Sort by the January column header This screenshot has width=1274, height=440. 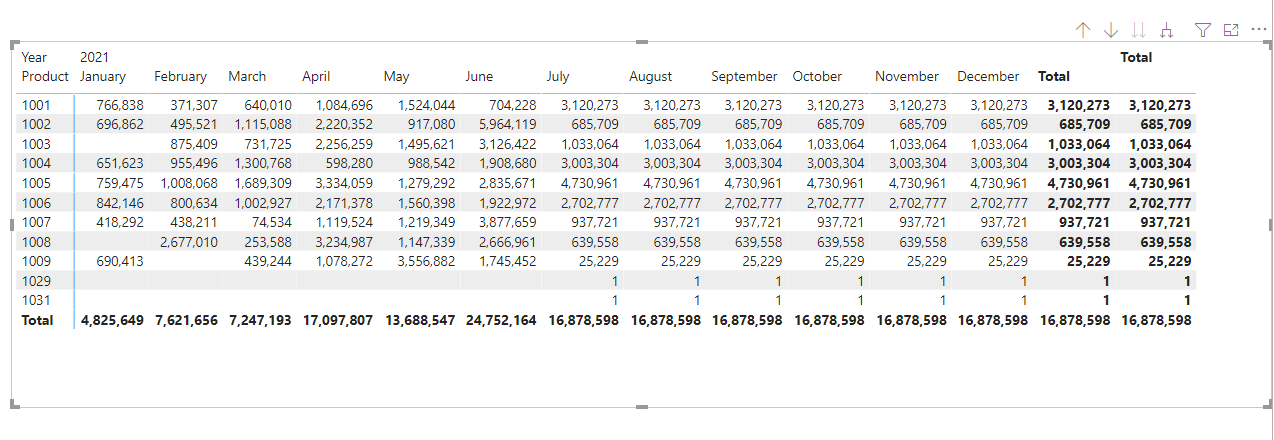pos(103,76)
